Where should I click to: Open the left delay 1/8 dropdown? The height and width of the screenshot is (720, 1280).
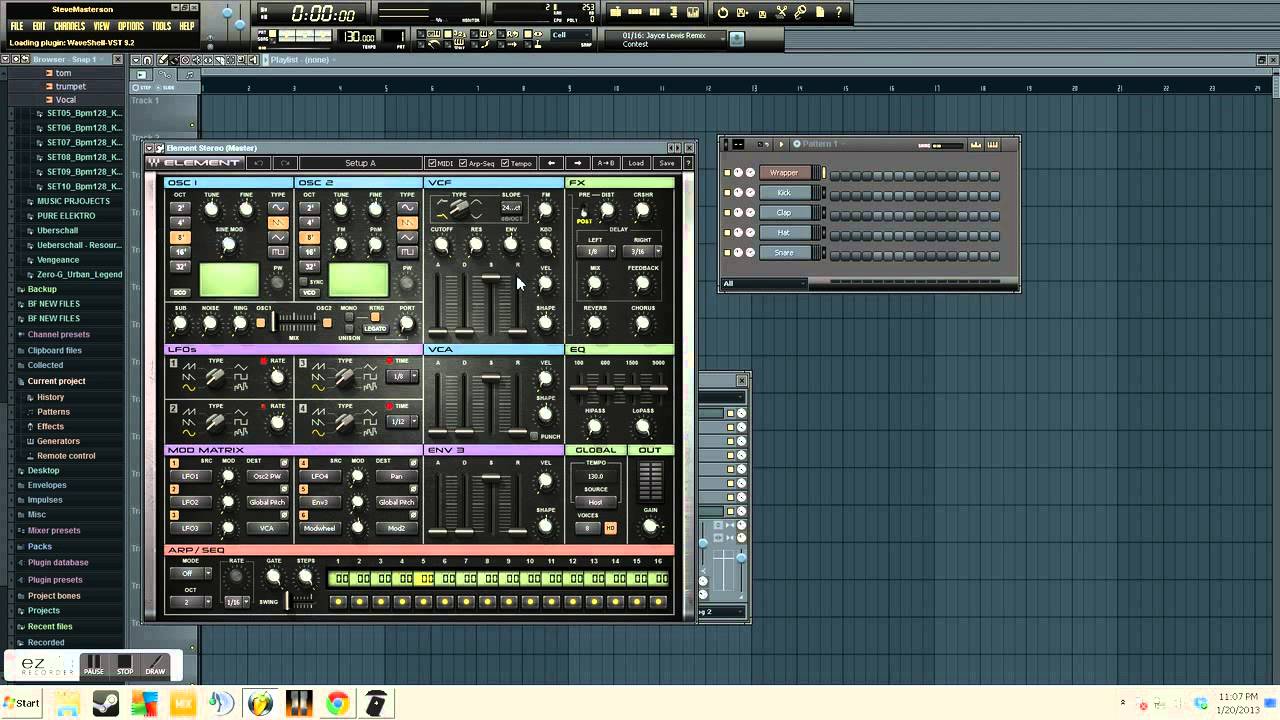point(596,252)
